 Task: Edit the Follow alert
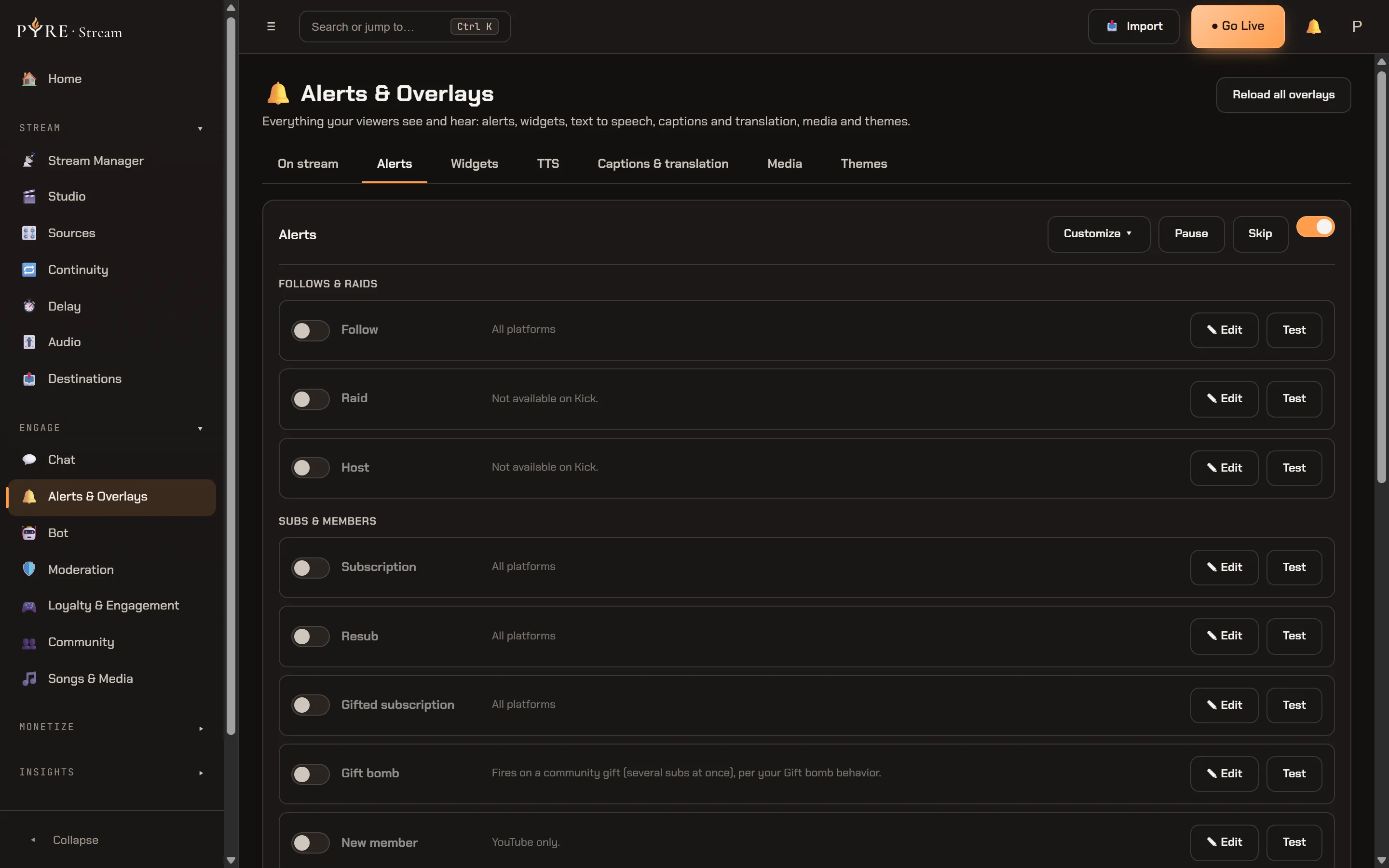(1224, 330)
